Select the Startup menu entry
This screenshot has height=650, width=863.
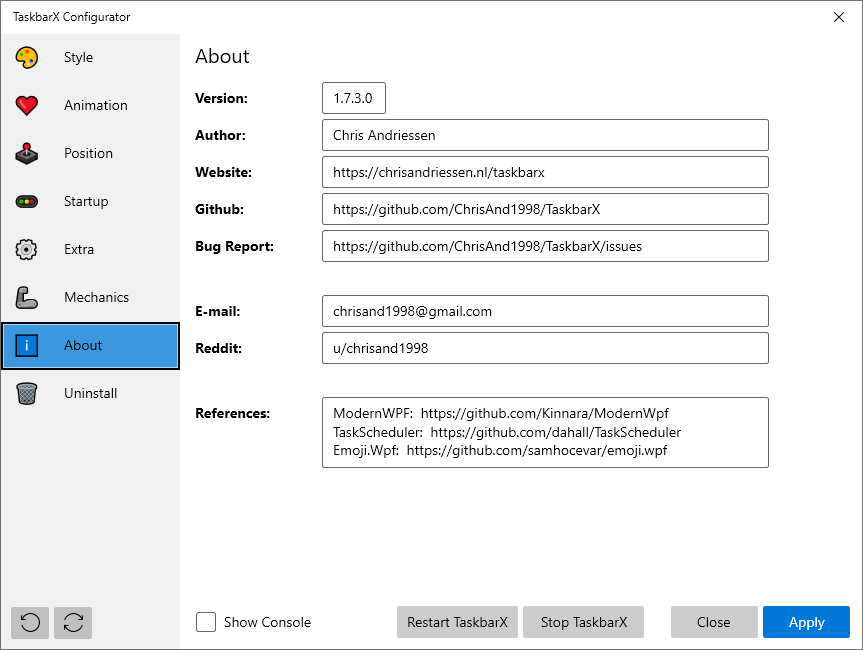click(x=90, y=201)
